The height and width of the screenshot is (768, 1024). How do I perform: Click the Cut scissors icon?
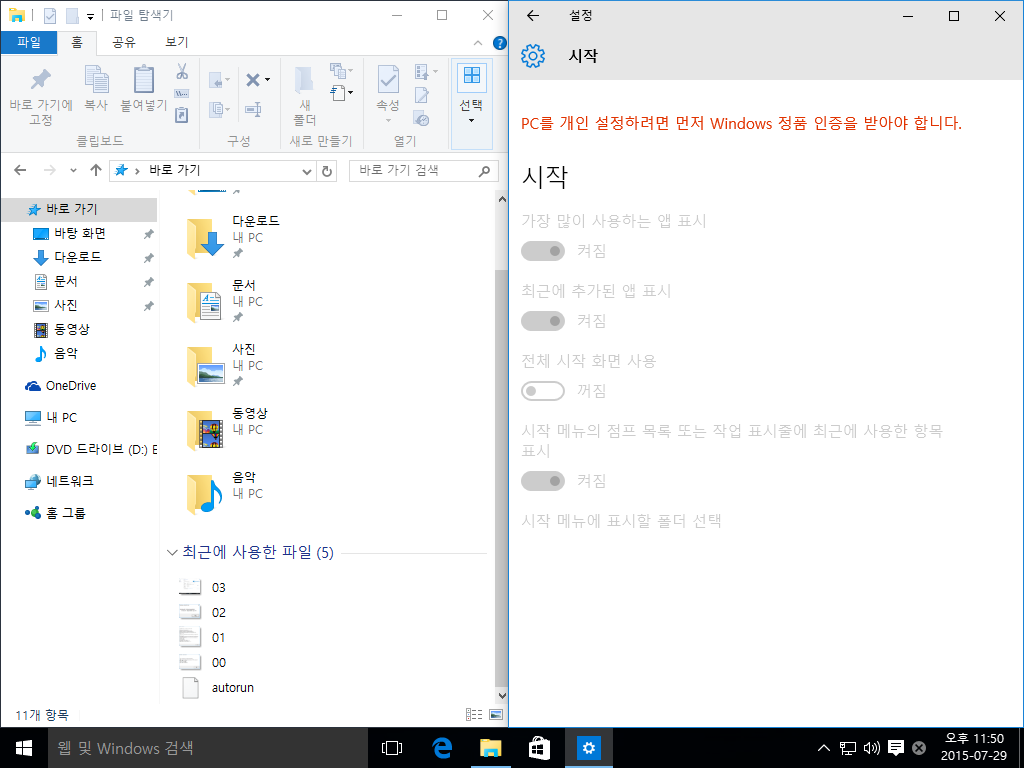(x=182, y=71)
